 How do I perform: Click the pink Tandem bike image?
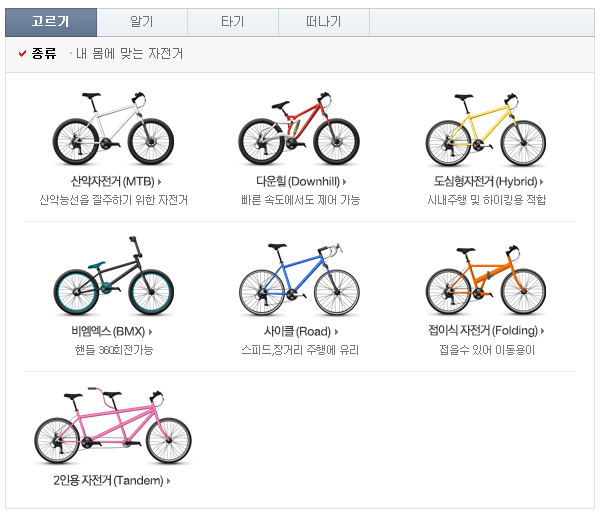tap(113, 430)
